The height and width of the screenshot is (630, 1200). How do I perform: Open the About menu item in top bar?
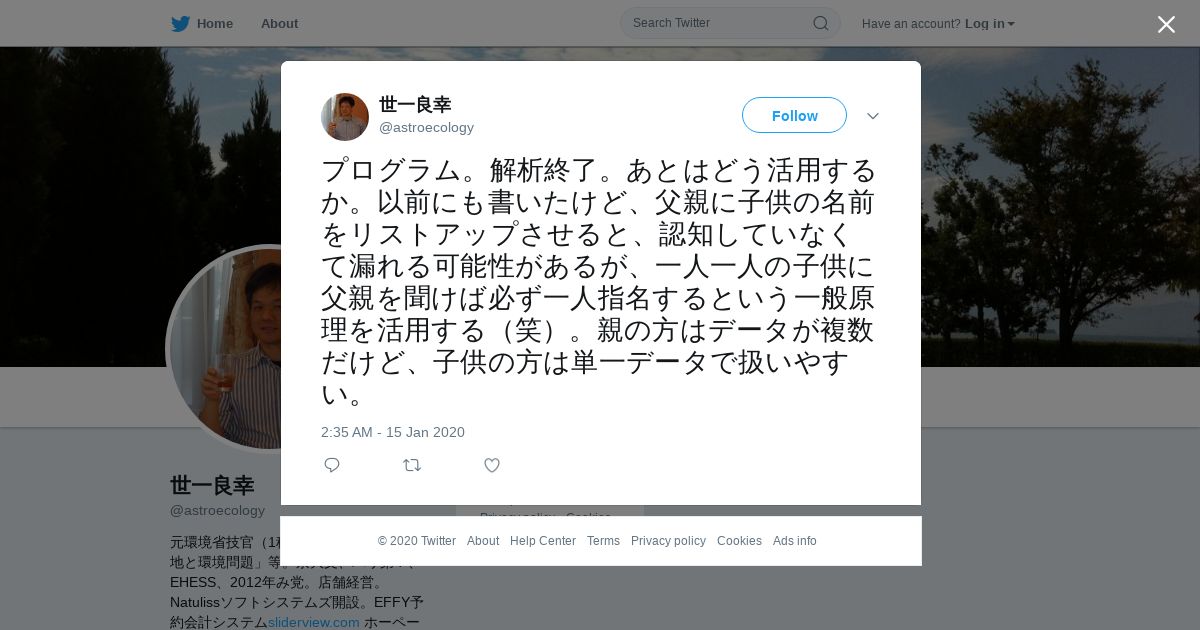tap(279, 24)
